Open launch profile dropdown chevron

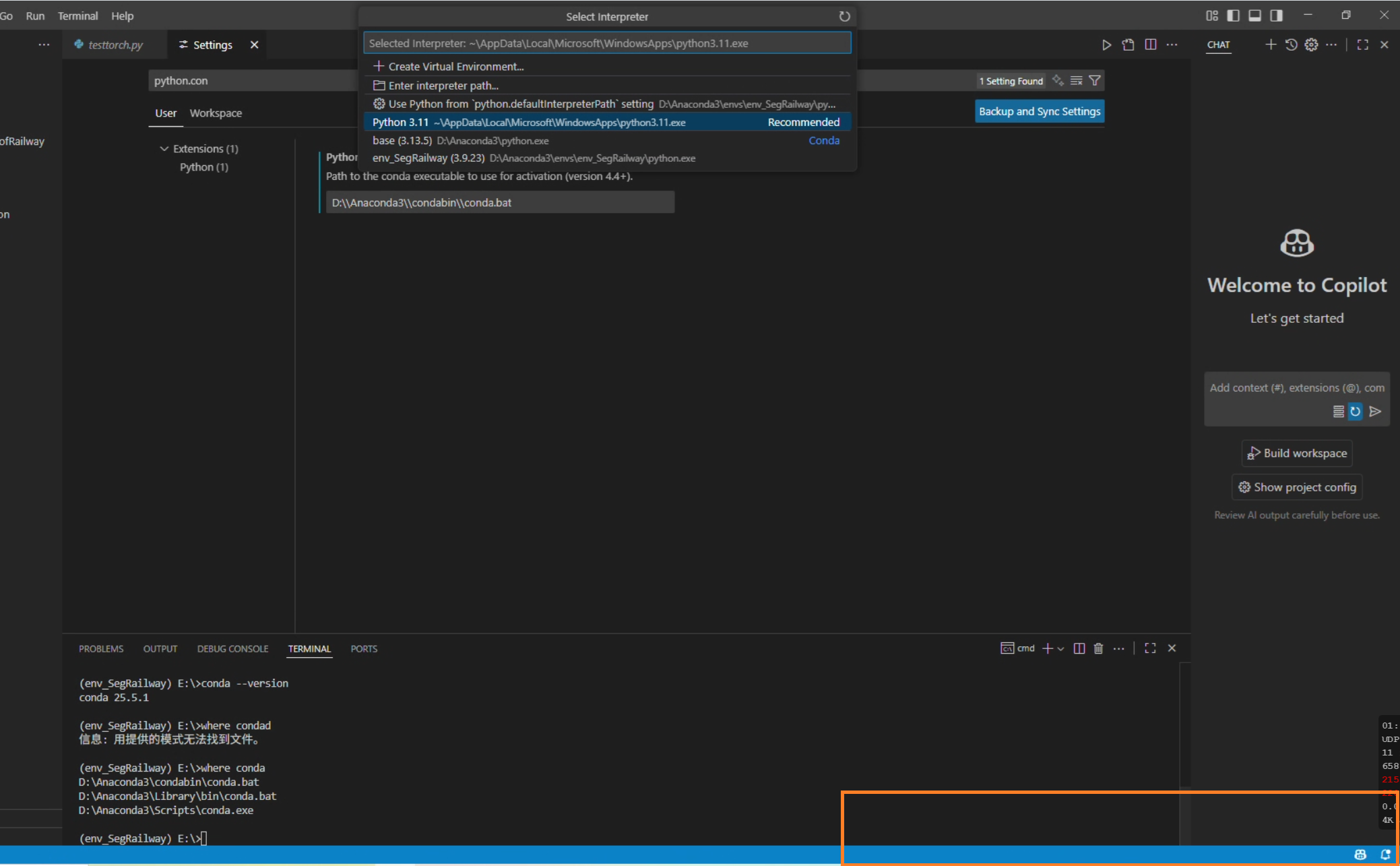[x=1061, y=649]
